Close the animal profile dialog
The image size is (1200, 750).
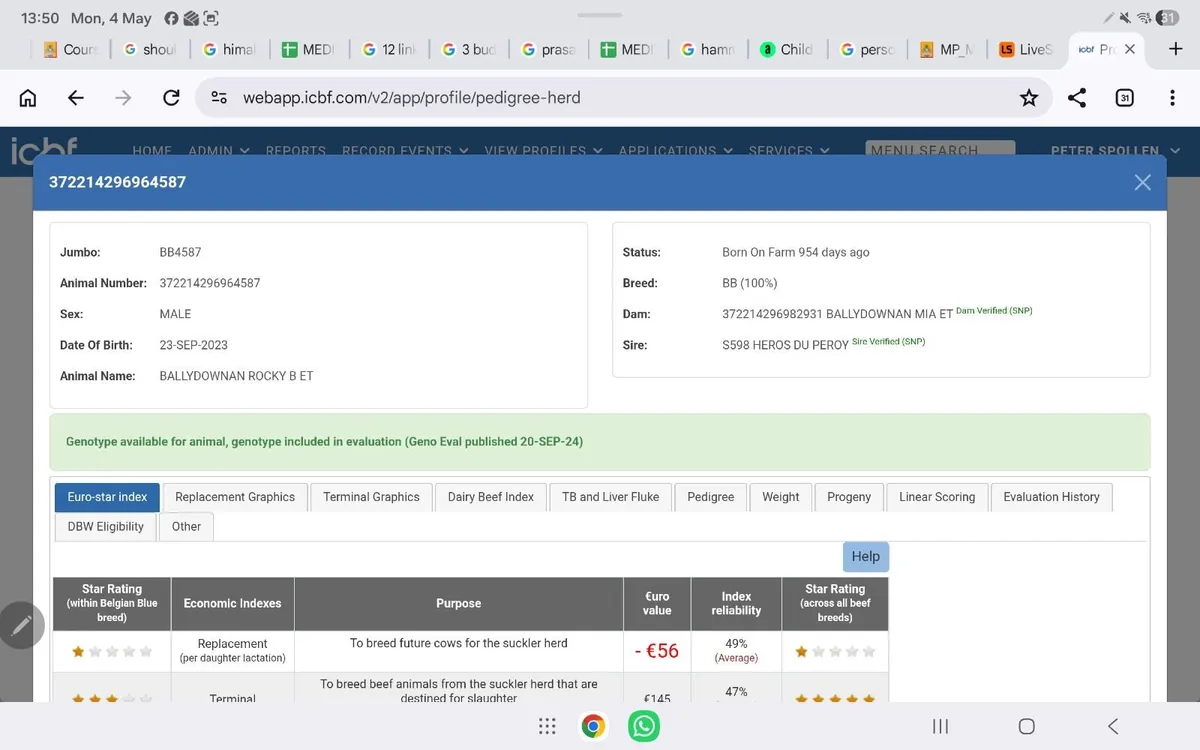click(x=1143, y=182)
